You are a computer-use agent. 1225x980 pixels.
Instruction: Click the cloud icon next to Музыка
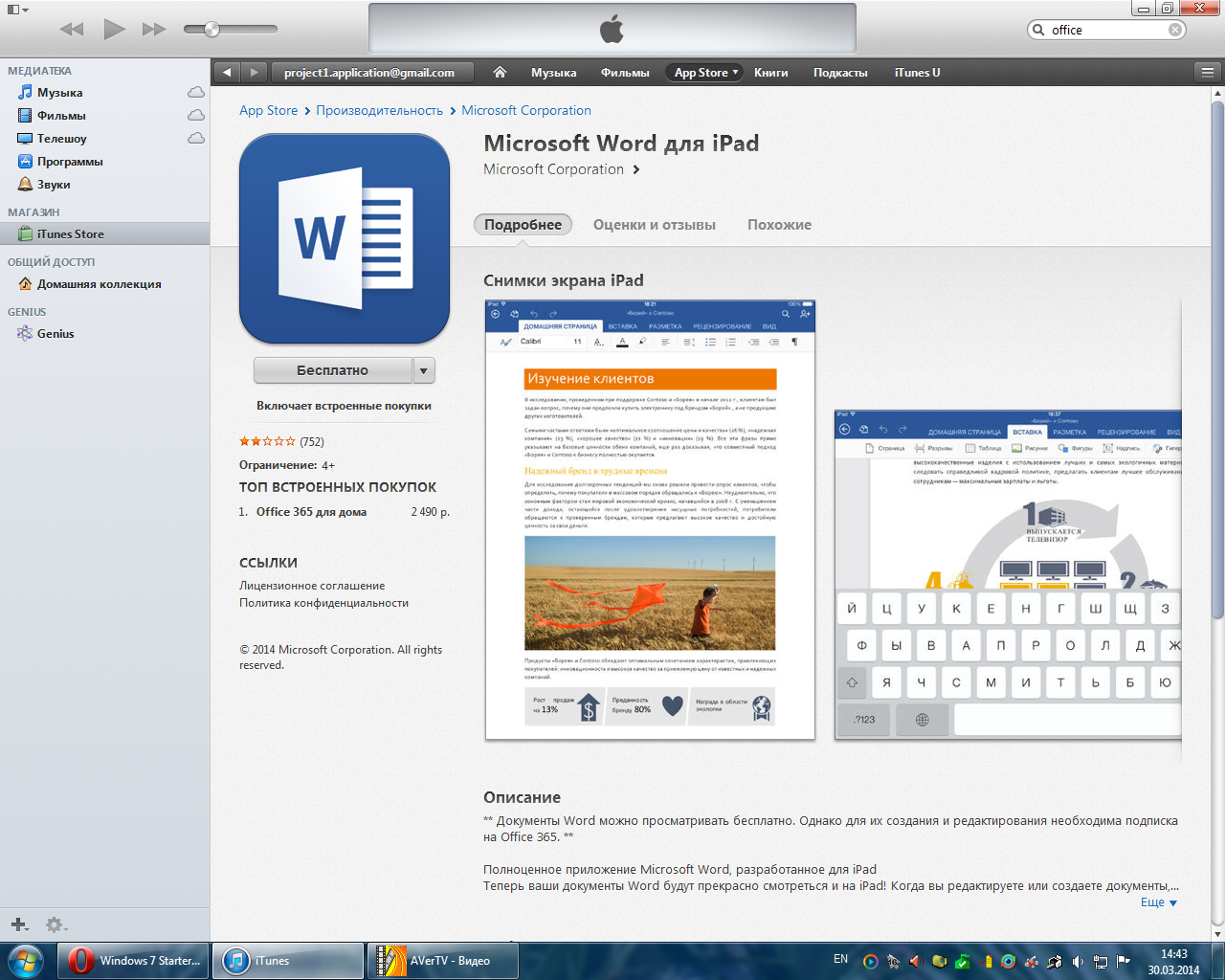[196, 93]
